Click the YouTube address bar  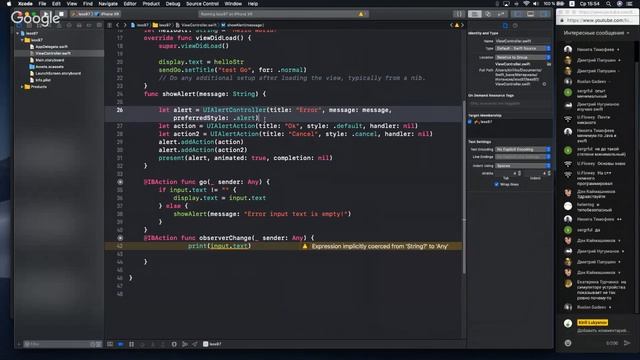[x=596, y=20]
